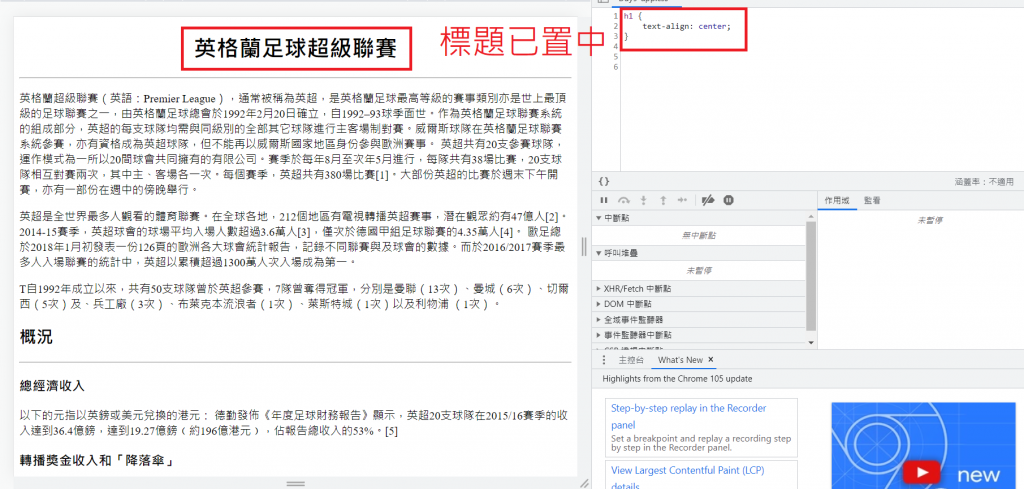Click the Highlights from the Chrome 105 update text

click(x=677, y=379)
